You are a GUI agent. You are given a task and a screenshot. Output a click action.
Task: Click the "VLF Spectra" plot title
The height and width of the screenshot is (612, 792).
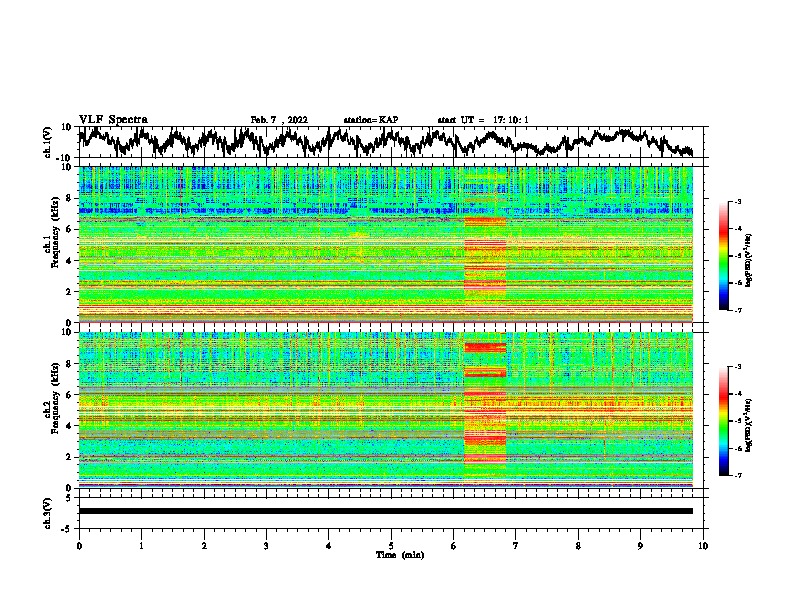click(113, 120)
